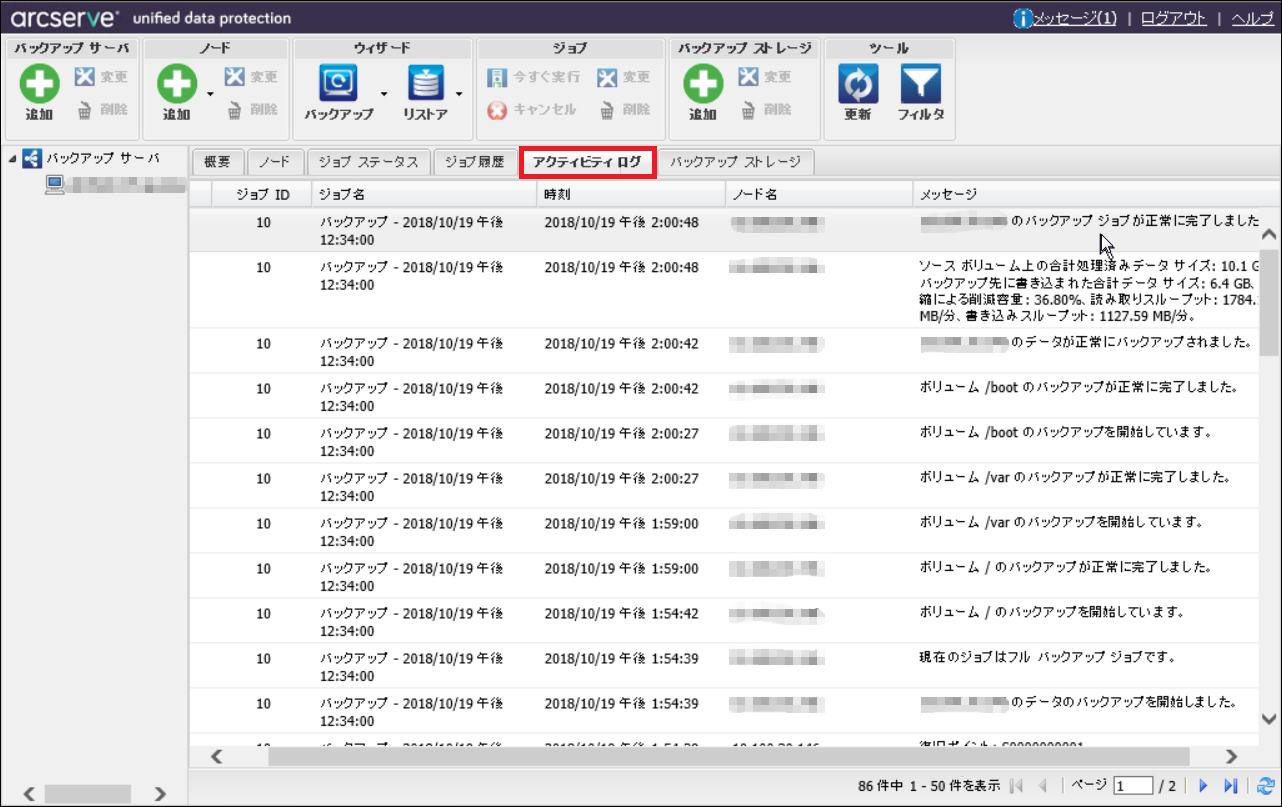The image size is (1282, 807).
Task: Open the Restore wizard icon
Action: tap(425, 86)
